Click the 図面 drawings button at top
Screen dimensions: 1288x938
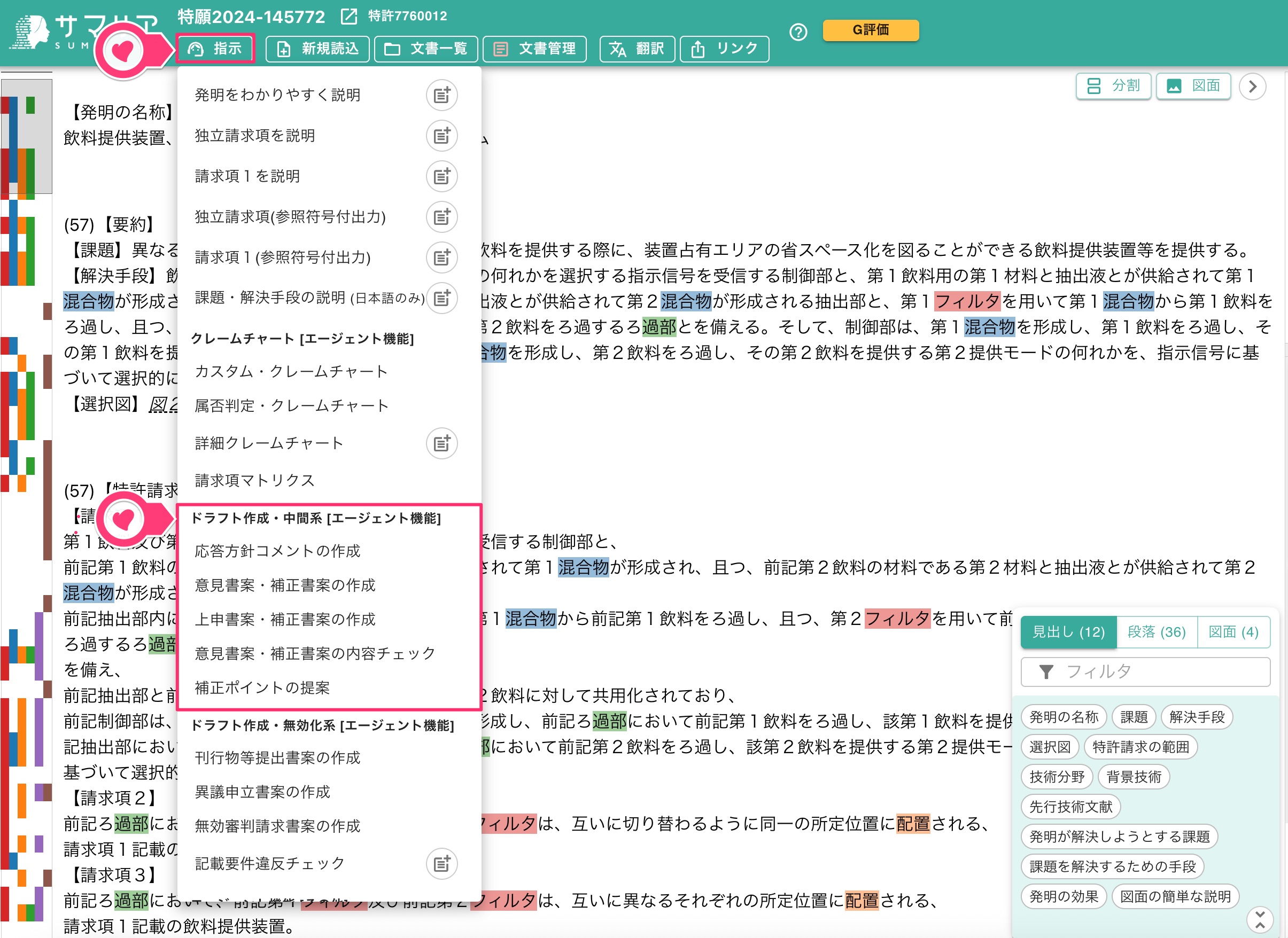(1193, 86)
